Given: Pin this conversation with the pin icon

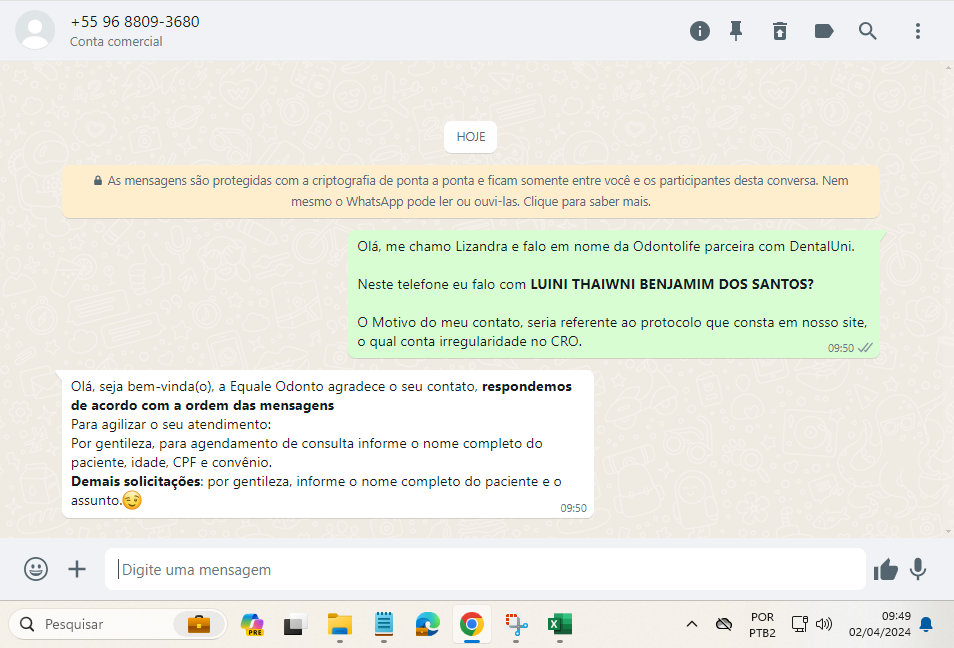Looking at the screenshot, I should click(736, 31).
